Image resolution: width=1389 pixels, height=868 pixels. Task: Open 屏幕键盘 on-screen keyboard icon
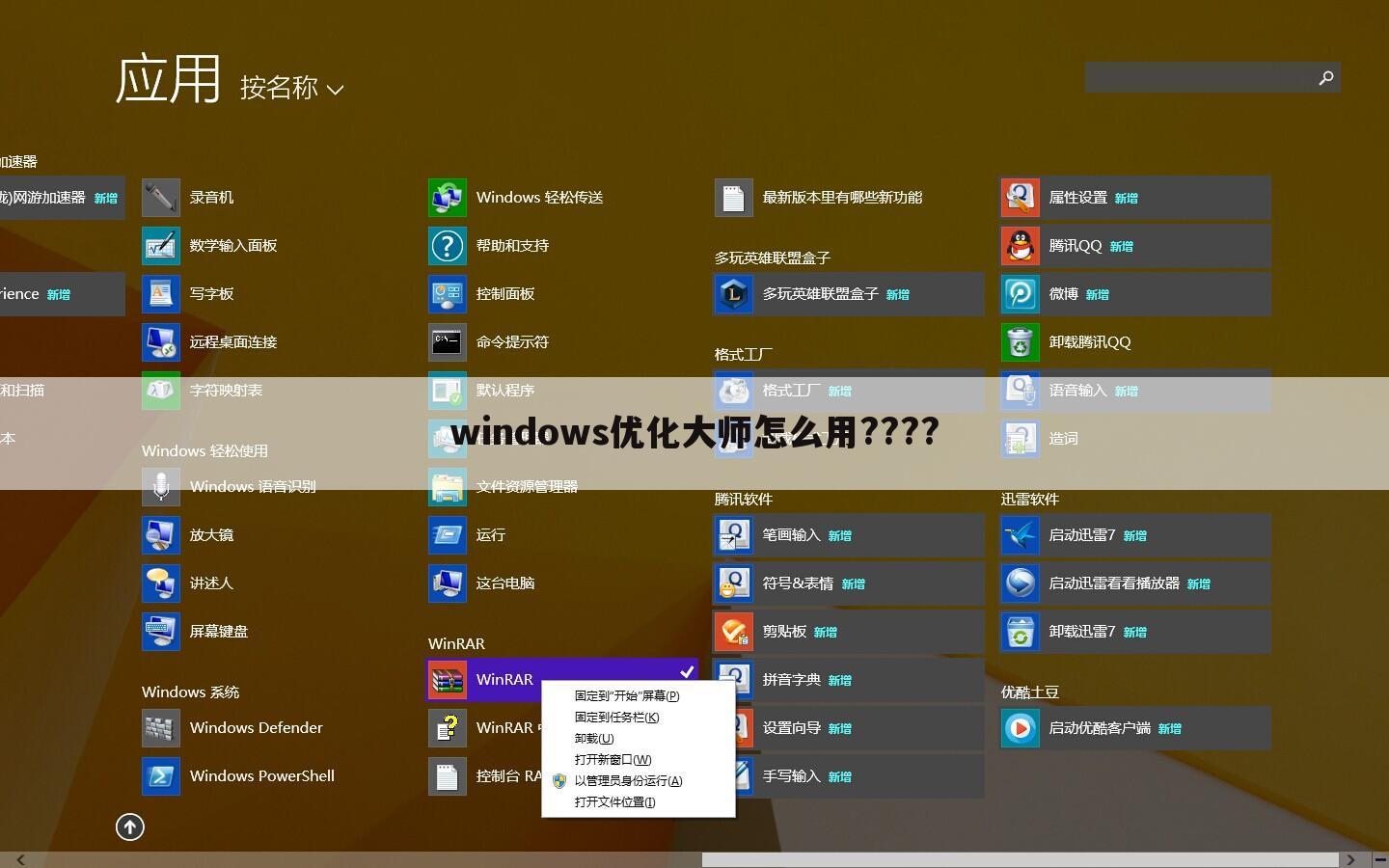point(160,632)
